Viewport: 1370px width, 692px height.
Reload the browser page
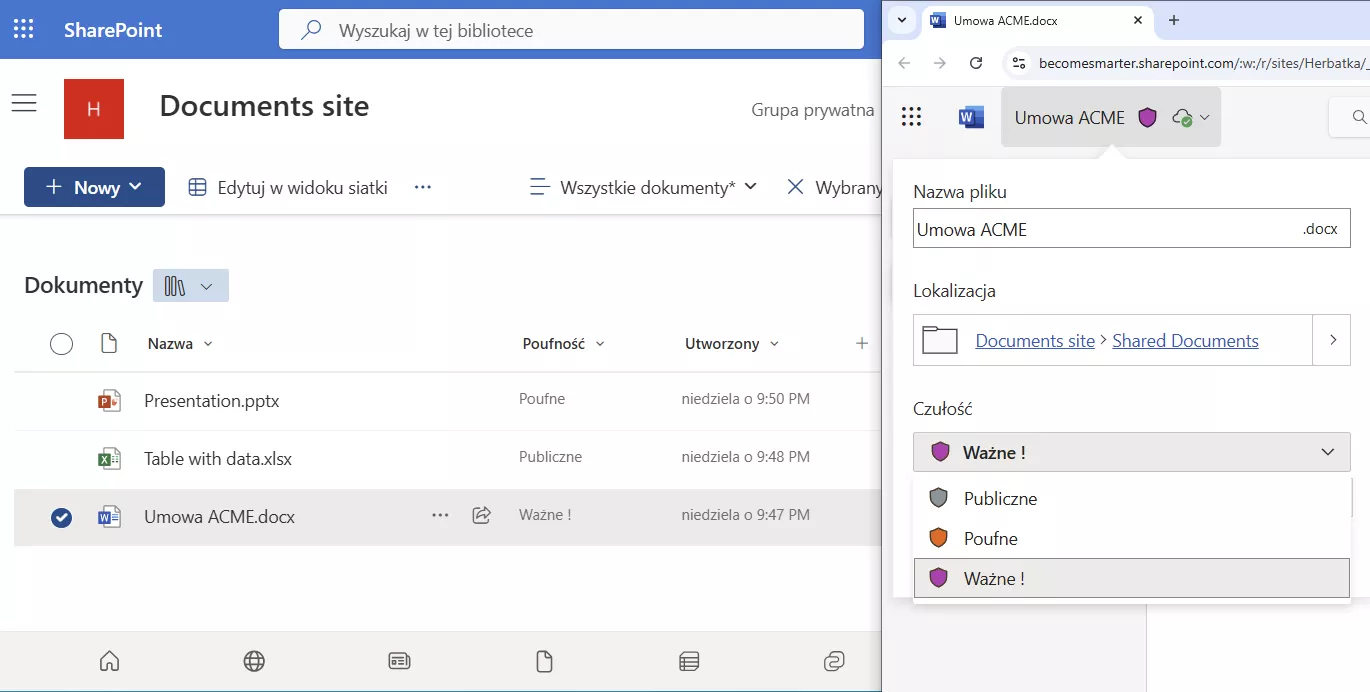[976, 63]
